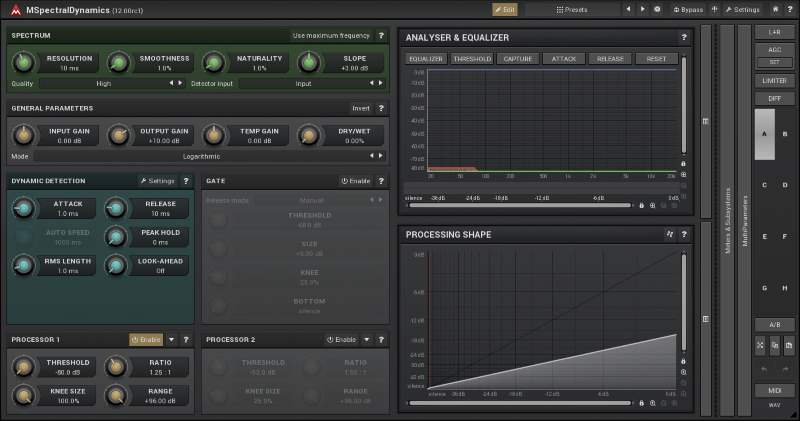Open Spectrum section help question mark

381,35
